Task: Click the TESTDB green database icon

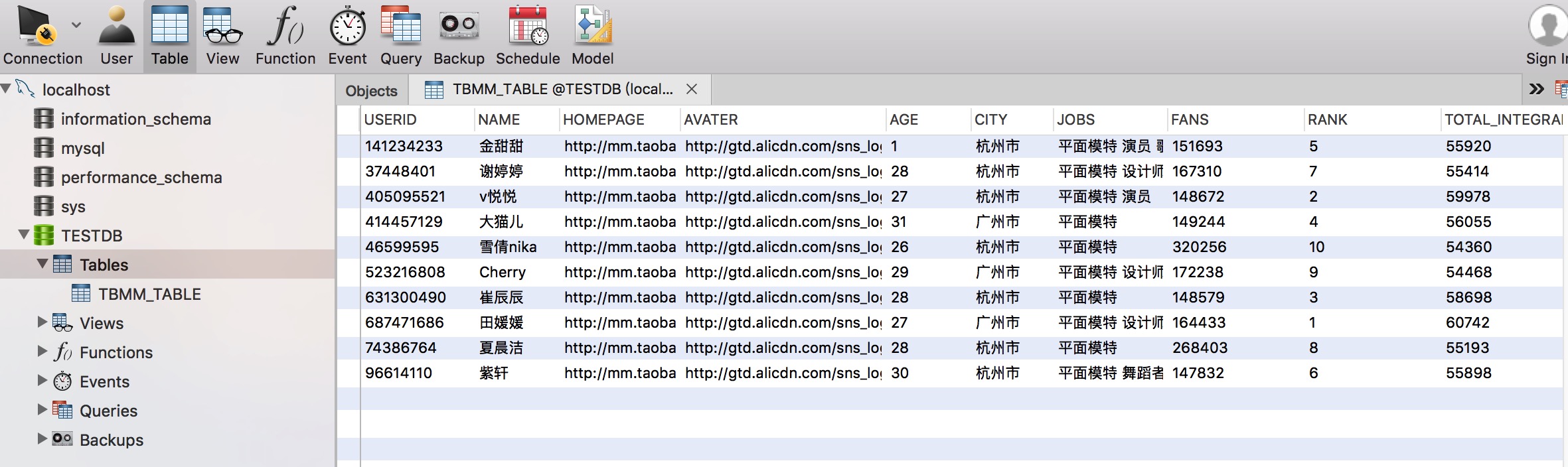Action: (44, 235)
